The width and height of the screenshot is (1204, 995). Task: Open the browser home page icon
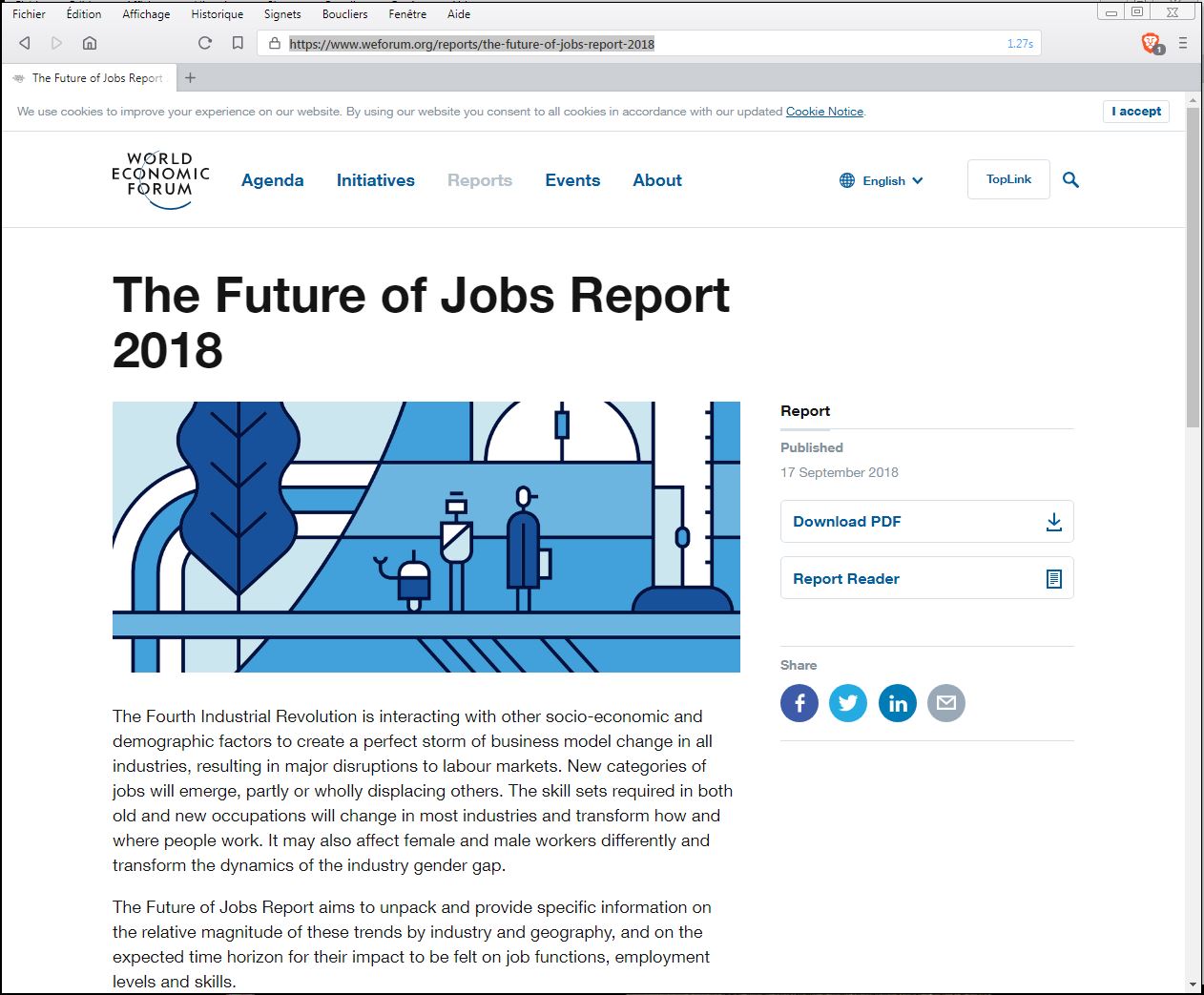pyautogui.click(x=90, y=43)
